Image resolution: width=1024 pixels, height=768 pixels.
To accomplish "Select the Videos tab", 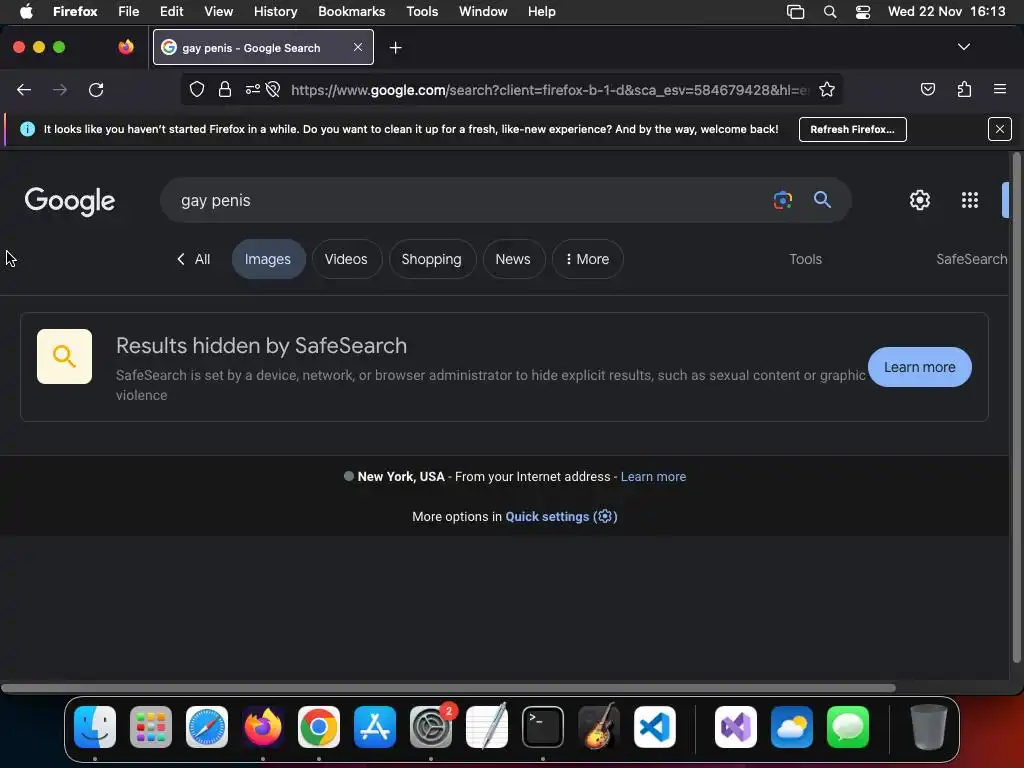I will point(346,259).
